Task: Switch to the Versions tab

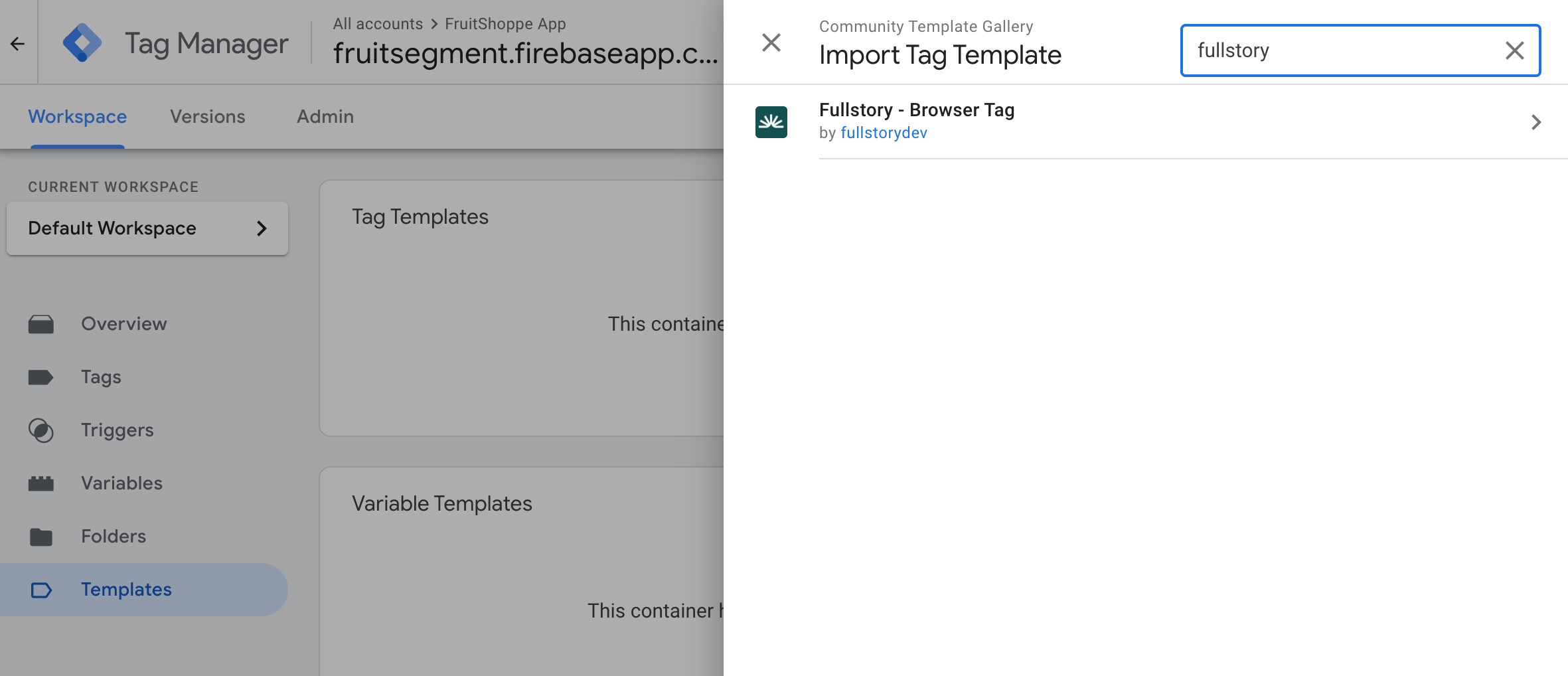Action: pos(208,117)
